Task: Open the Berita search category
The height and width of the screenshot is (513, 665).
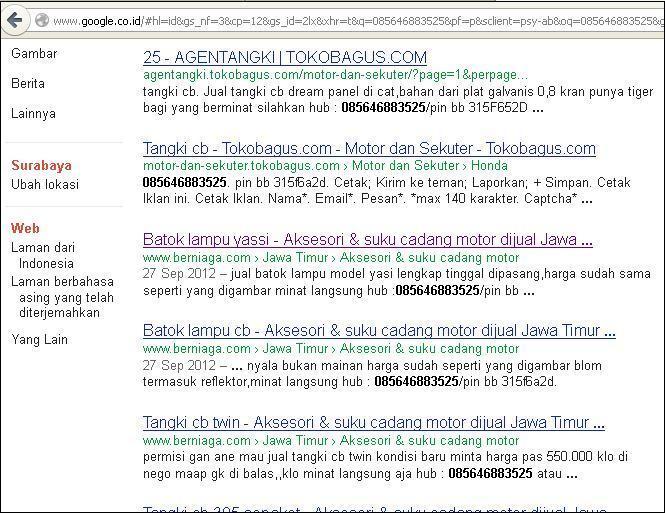Action: 28,83
